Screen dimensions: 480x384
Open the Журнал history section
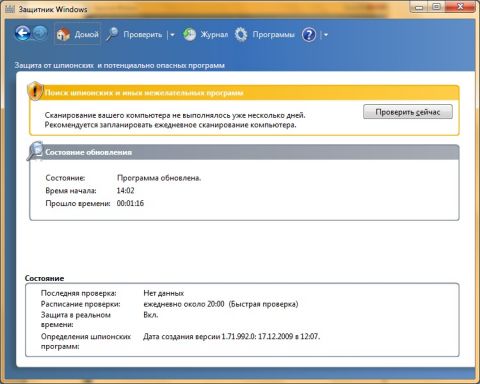tap(214, 34)
